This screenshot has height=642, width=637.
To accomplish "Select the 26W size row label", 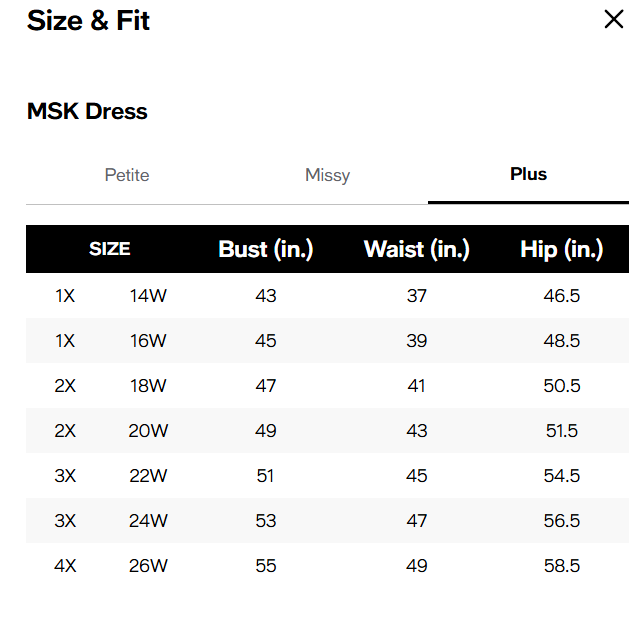I will [148, 566].
